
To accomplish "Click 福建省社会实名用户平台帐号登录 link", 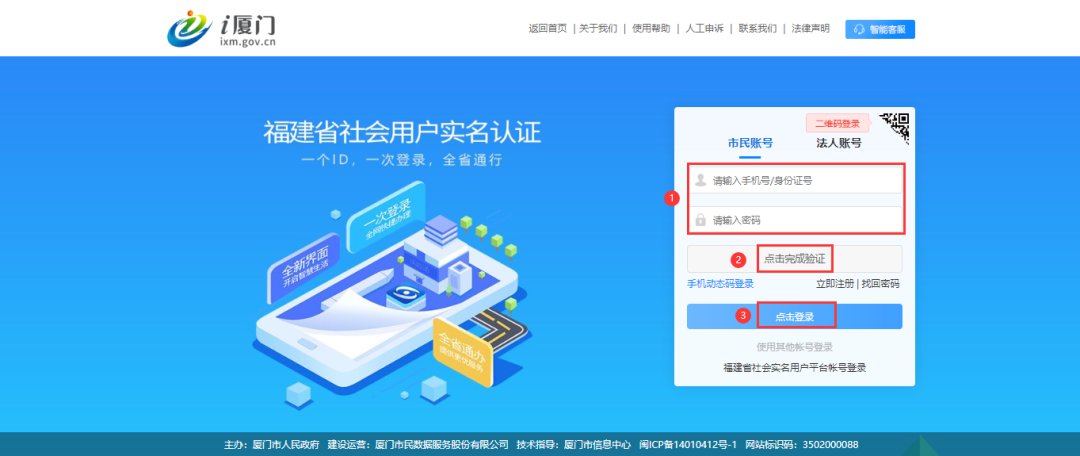I will 794,368.
